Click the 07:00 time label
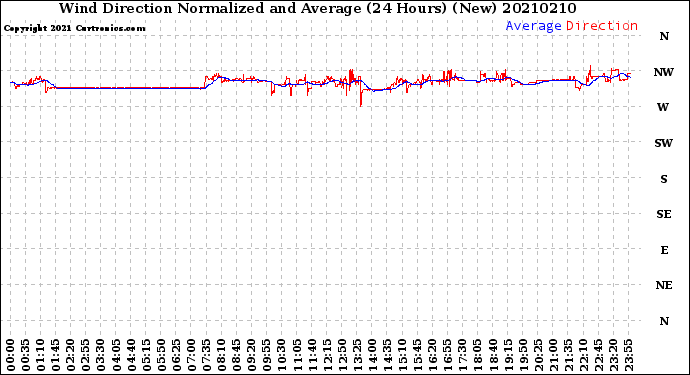The height and width of the screenshot is (375, 690). (x=191, y=355)
